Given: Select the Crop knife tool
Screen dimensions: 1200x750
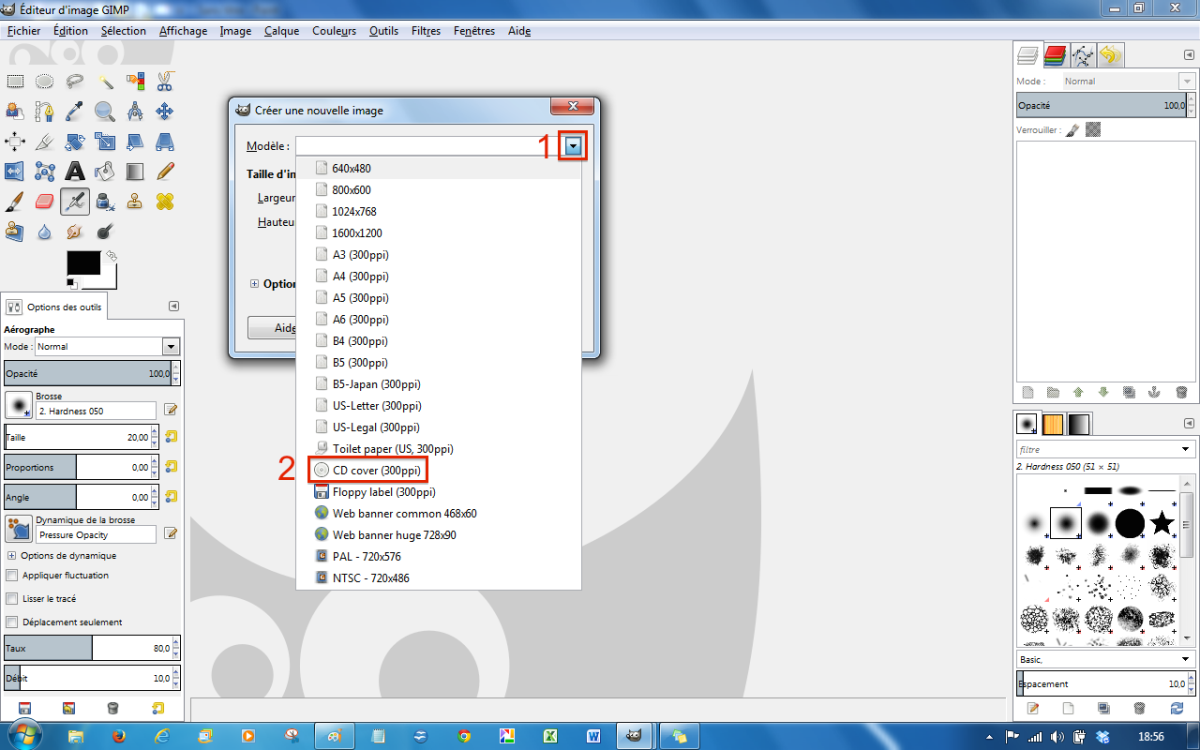Looking at the screenshot, I should [x=45, y=141].
